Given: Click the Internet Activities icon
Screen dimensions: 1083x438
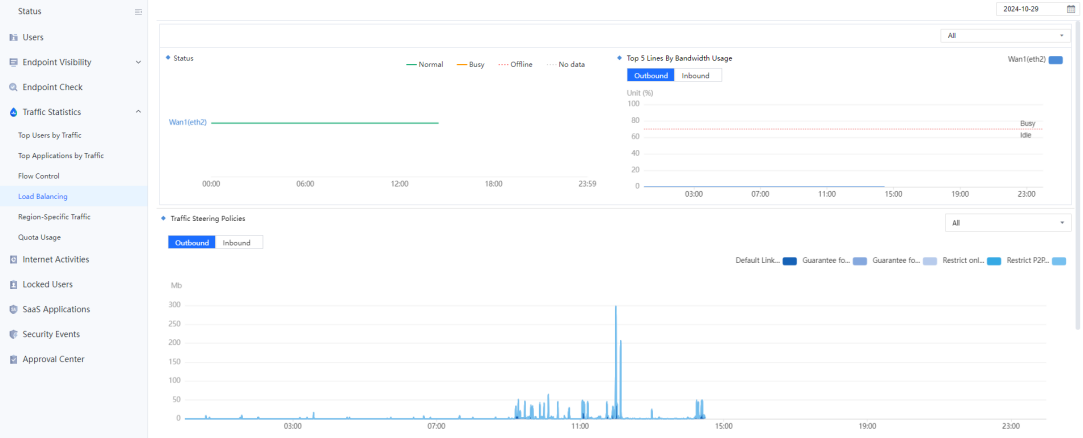Looking at the screenshot, I should point(13,259).
